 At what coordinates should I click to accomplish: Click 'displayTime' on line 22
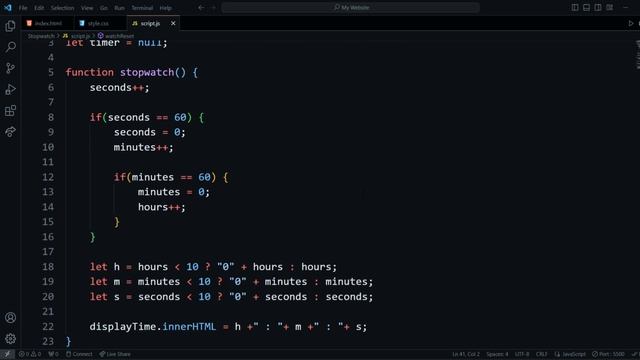click(123, 327)
